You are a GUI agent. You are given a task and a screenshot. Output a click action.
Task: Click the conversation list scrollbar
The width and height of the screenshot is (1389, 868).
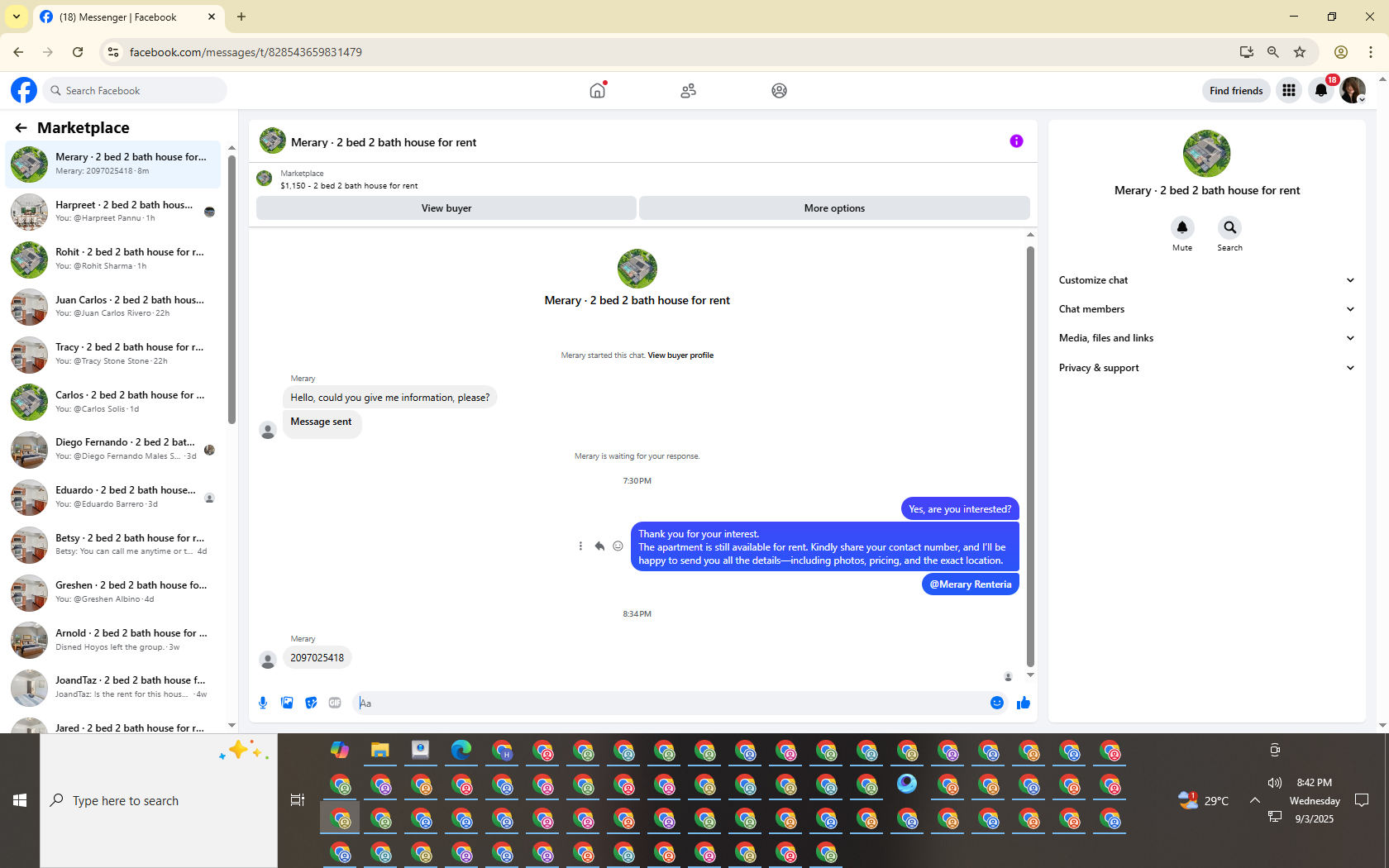tap(231, 289)
